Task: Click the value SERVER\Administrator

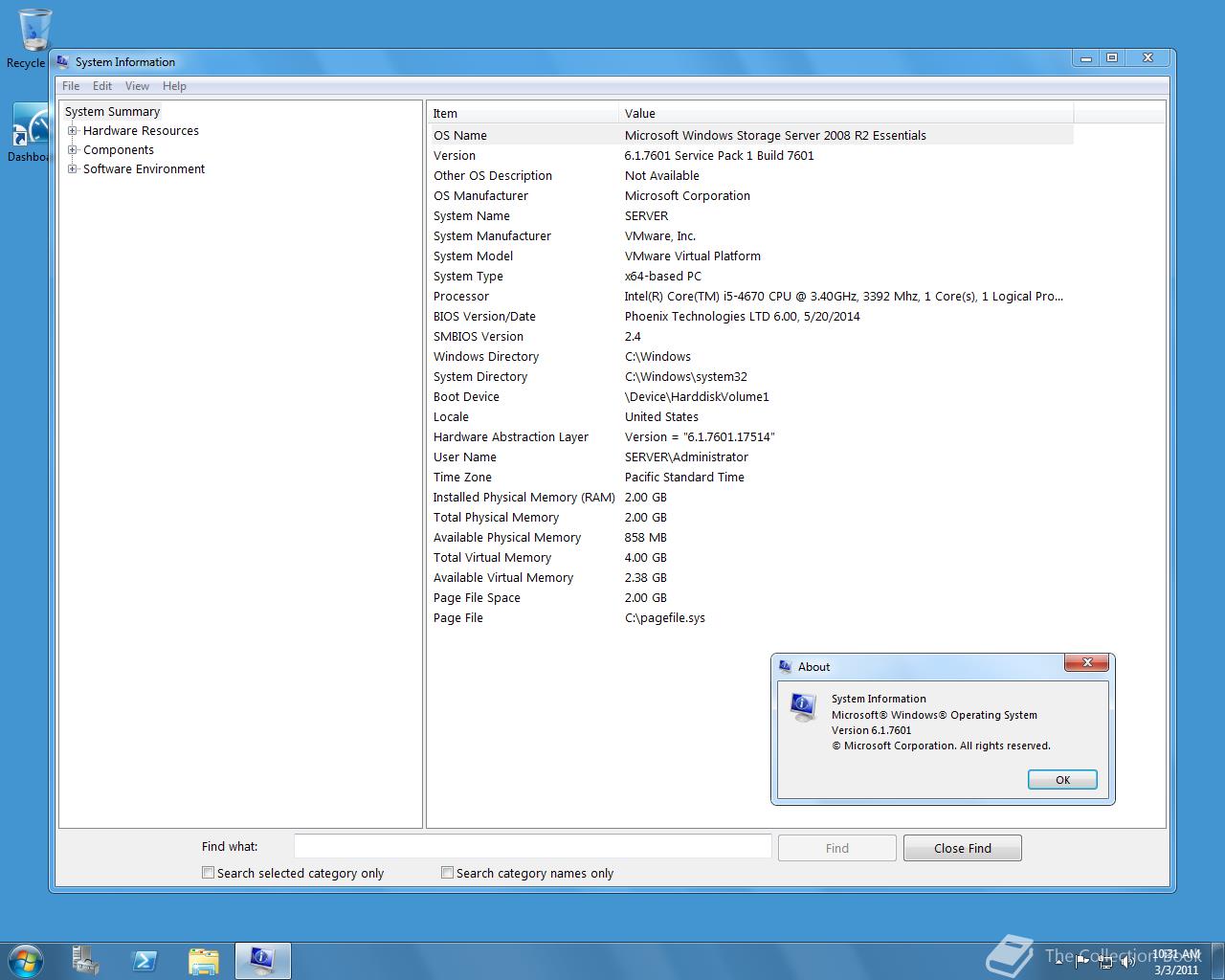Action: click(686, 457)
